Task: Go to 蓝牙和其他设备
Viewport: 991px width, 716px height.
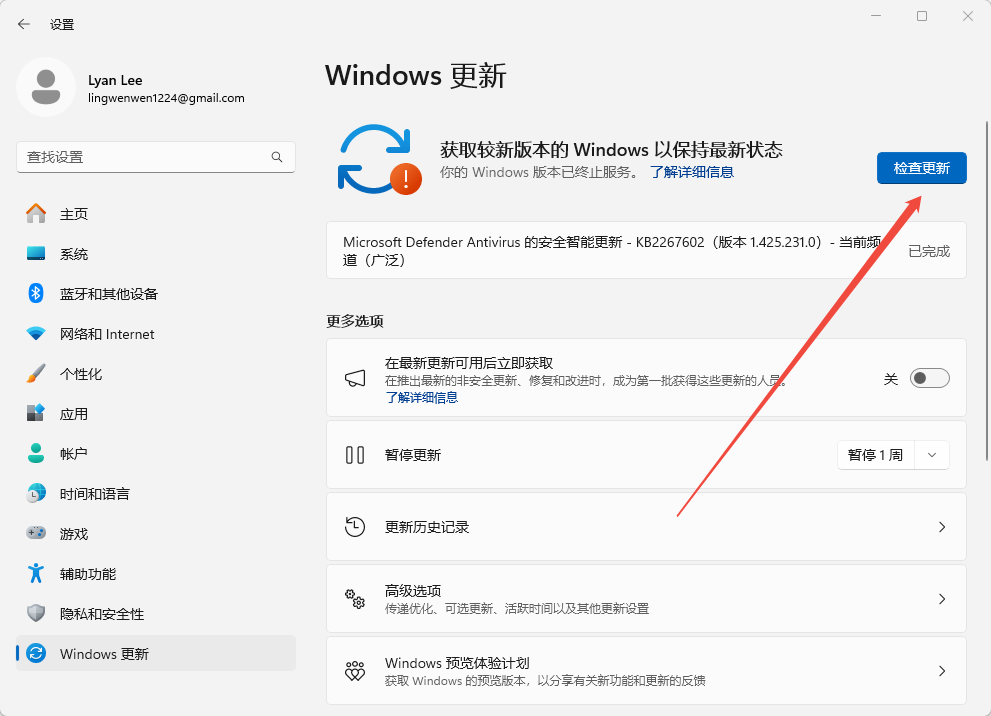Action: 156,293
